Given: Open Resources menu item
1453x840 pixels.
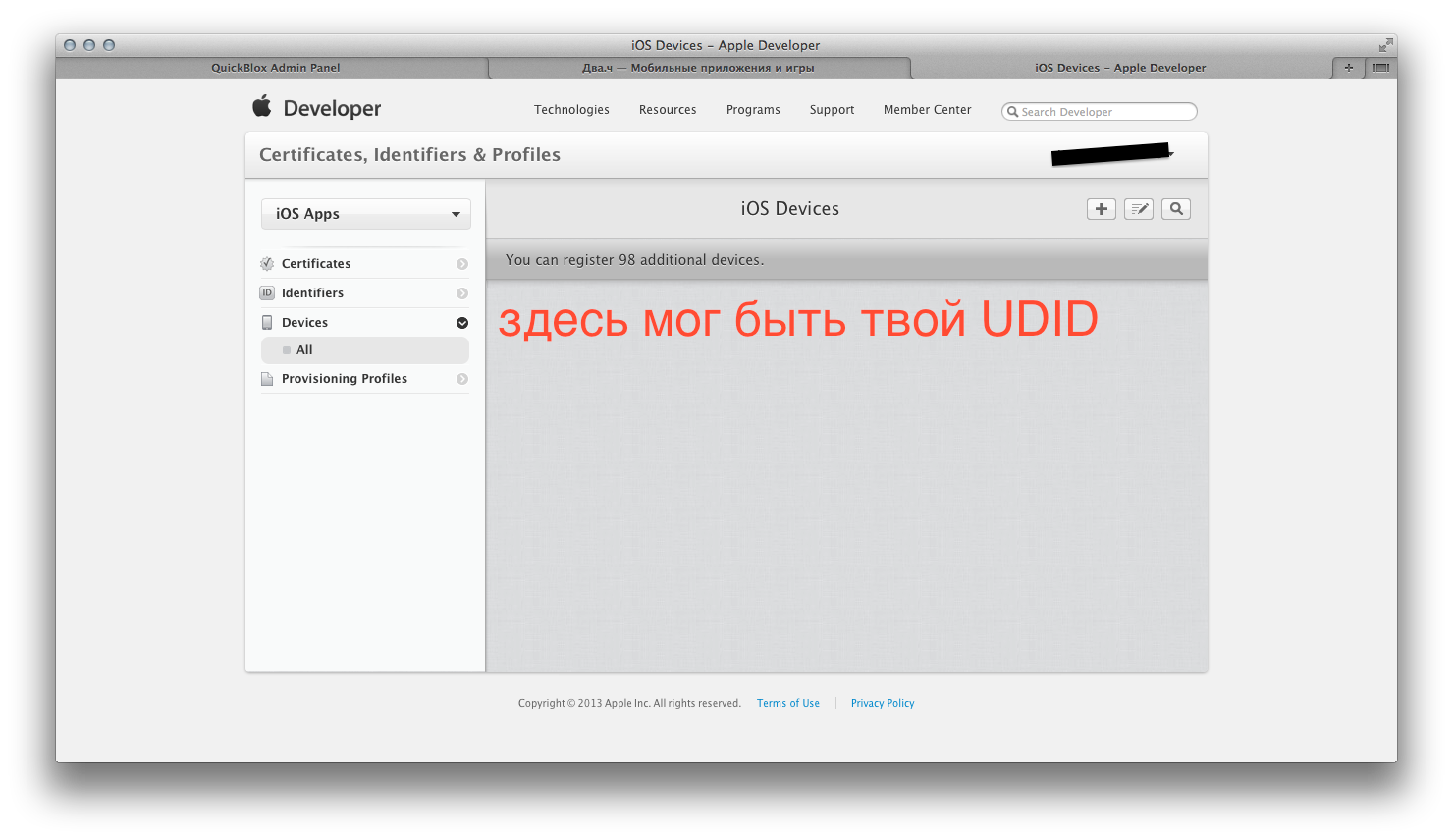Looking at the screenshot, I should click(668, 110).
